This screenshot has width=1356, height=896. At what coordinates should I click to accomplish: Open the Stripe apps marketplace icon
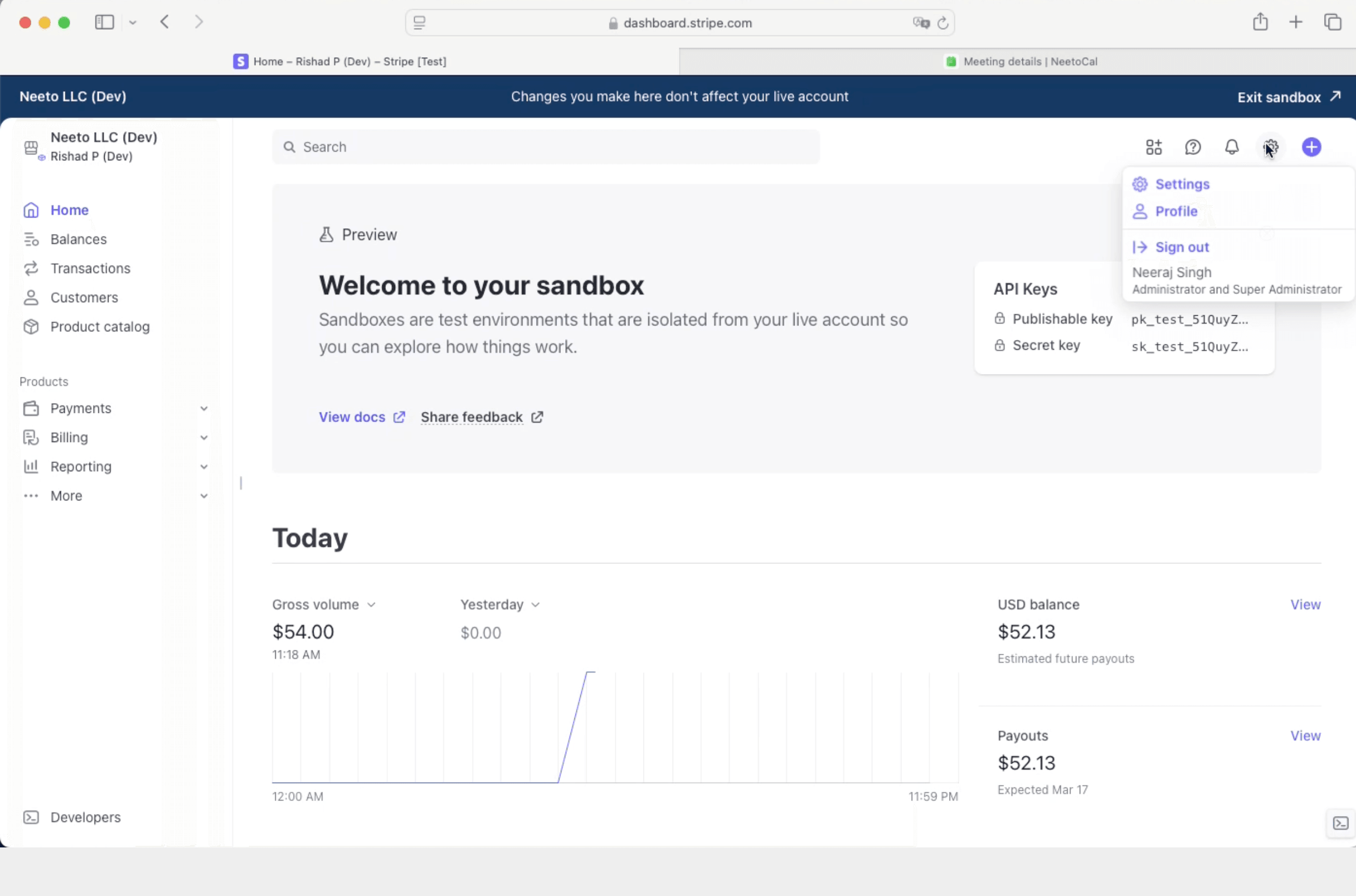tap(1154, 147)
